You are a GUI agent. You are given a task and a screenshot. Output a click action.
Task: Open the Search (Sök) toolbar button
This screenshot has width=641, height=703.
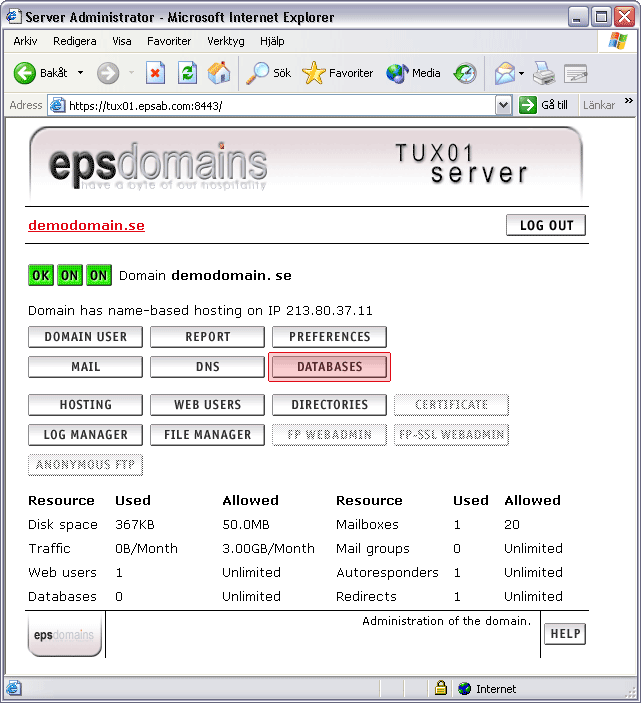269,73
